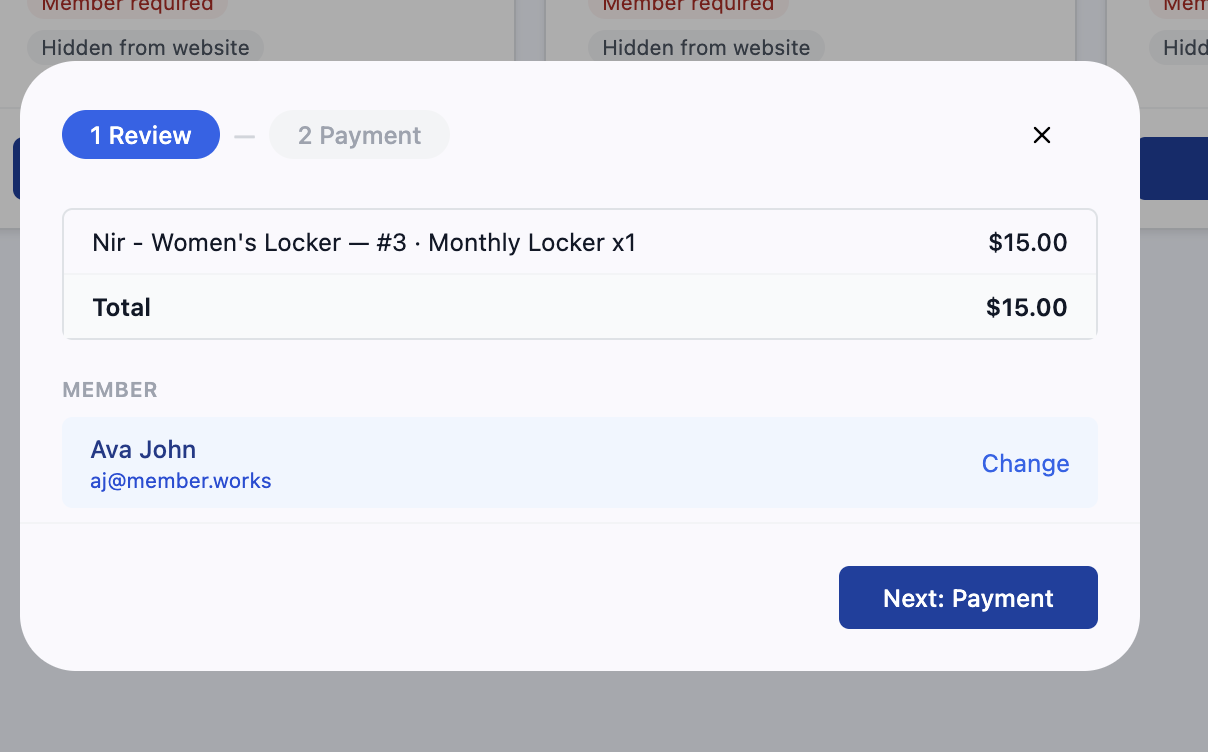Click the partially visible blue button at left edge

pyautogui.click(x=17, y=168)
